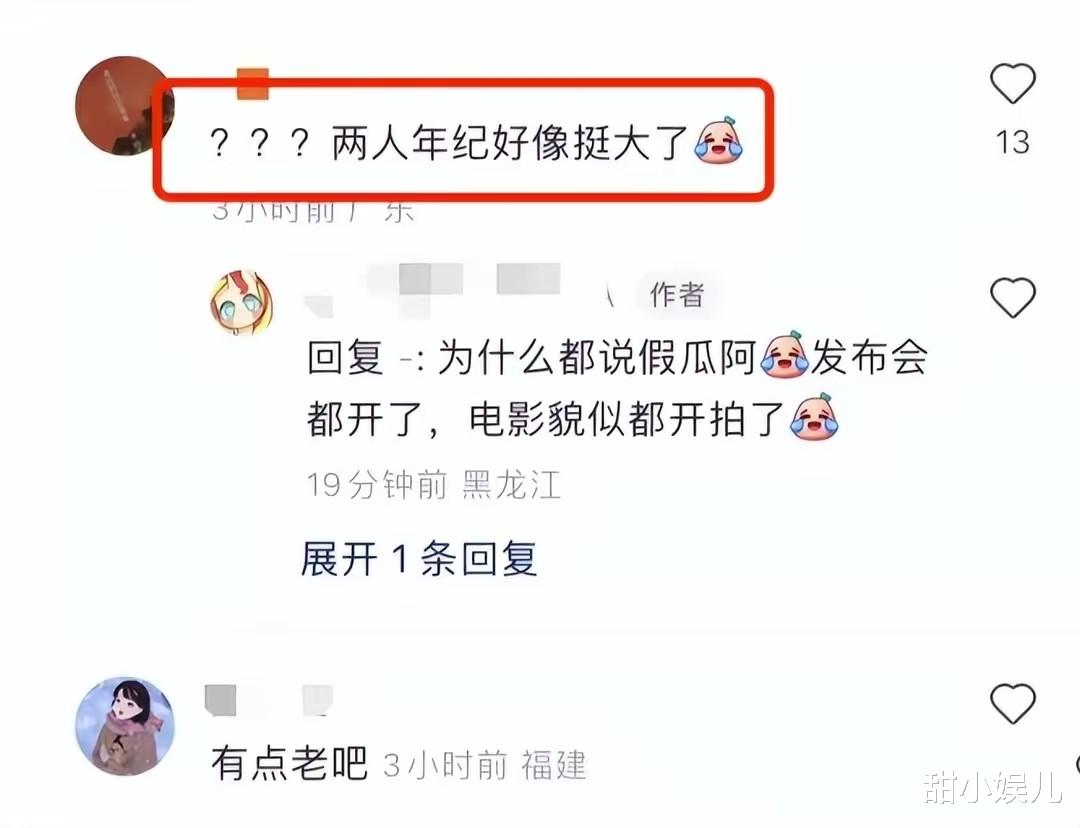Open the anime girl avatar profile
Screen dimensions: 1080x828
click(x=125, y=726)
